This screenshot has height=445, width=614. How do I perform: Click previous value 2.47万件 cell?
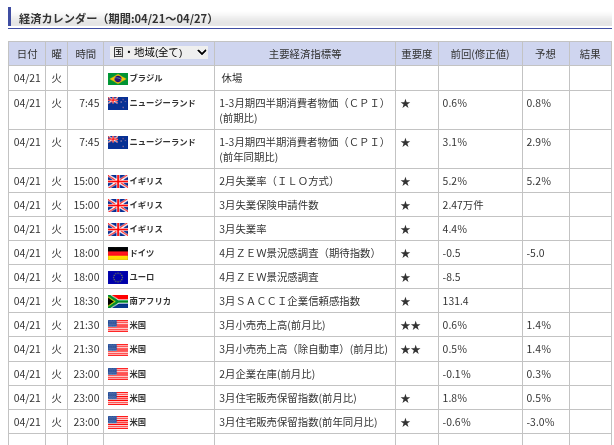click(462, 205)
